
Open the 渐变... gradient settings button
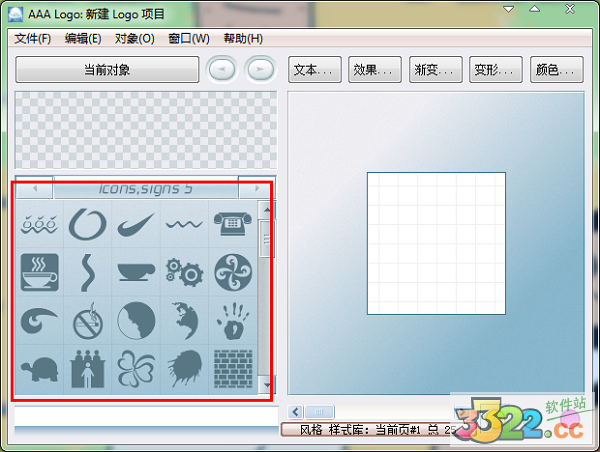tap(436, 70)
